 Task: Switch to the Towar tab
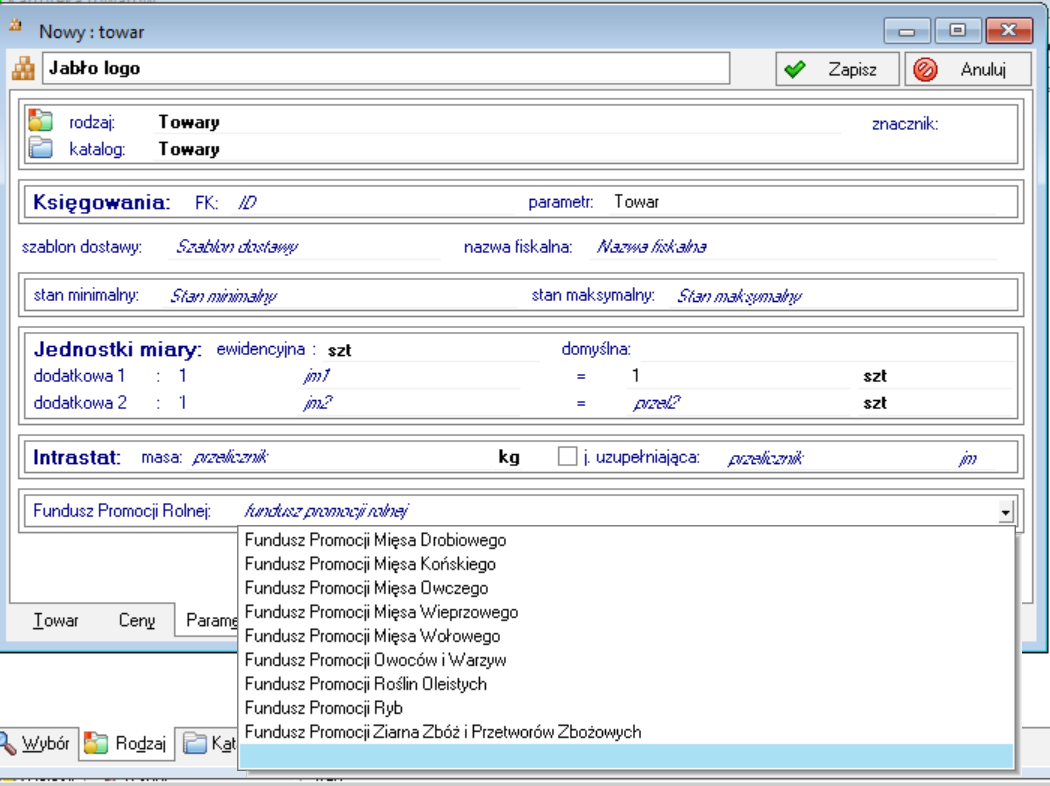(56, 620)
